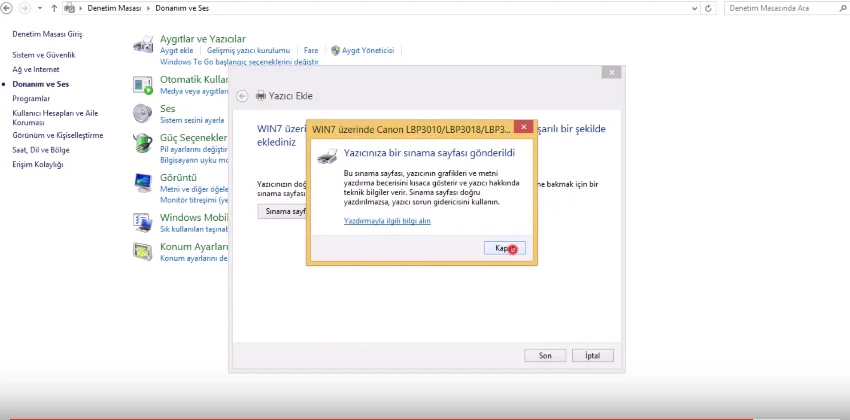Viewport: 850px width, 420px height.
Task: Click the Aygıtlar ve Yazıcılar printer icon
Action: pyautogui.click(x=143, y=44)
